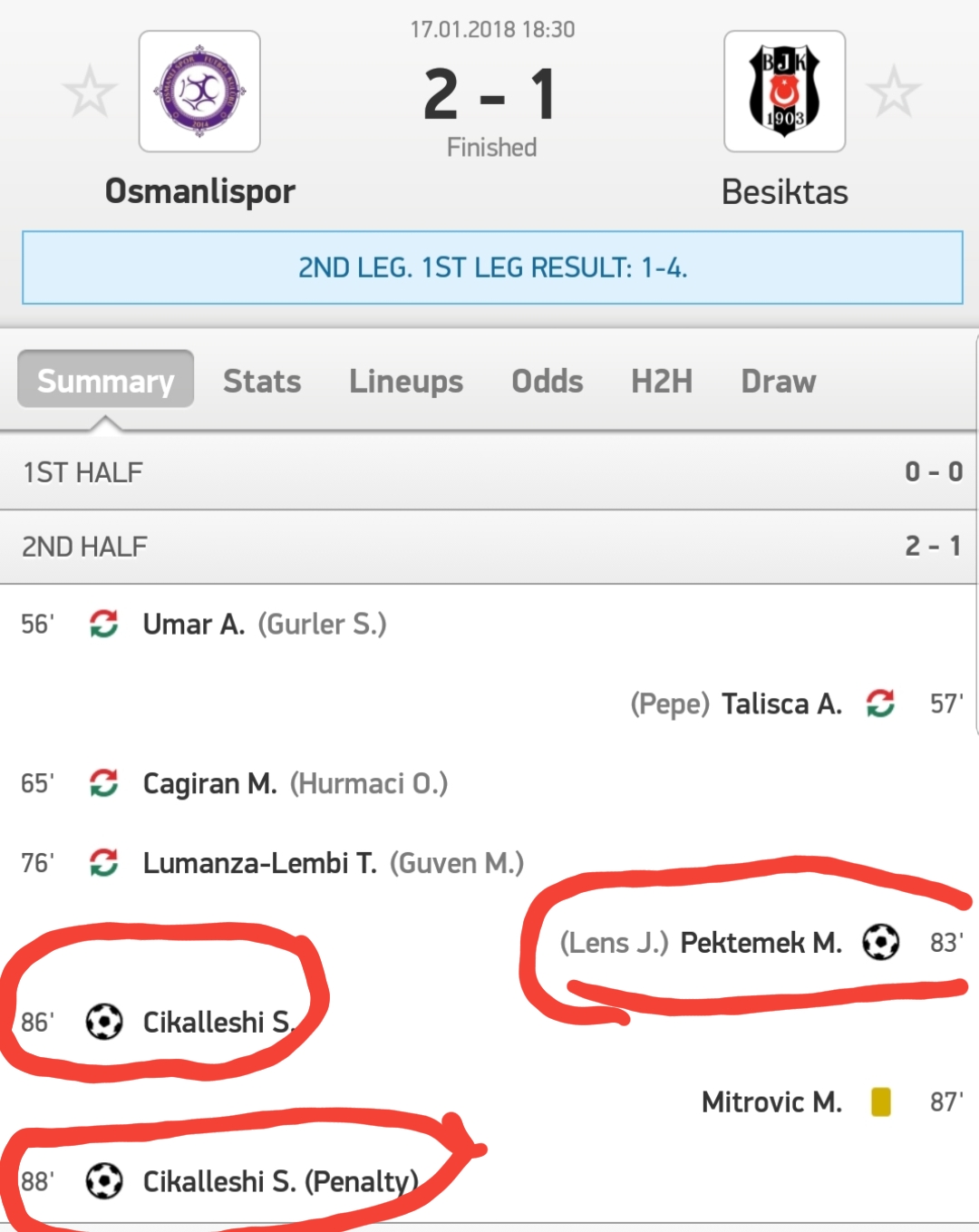Screen dimensions: 979x1232
Task: Click the Mitrovic M. yellow card icon
Action: [880, 1101]
